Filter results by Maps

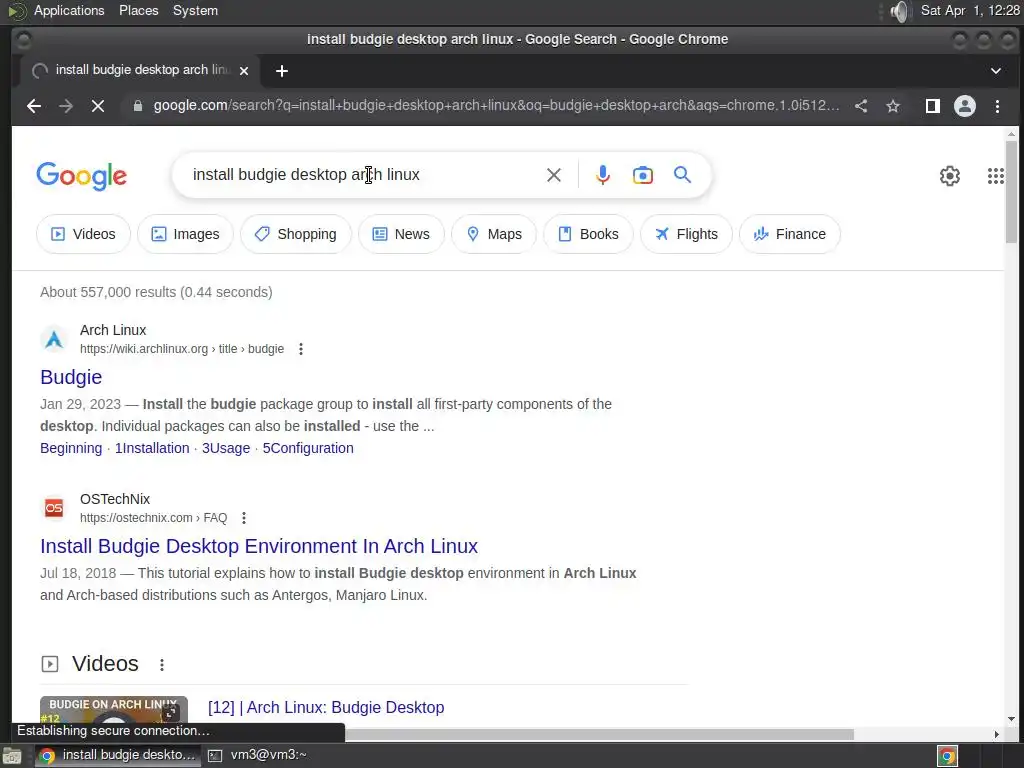click(494, 234)
